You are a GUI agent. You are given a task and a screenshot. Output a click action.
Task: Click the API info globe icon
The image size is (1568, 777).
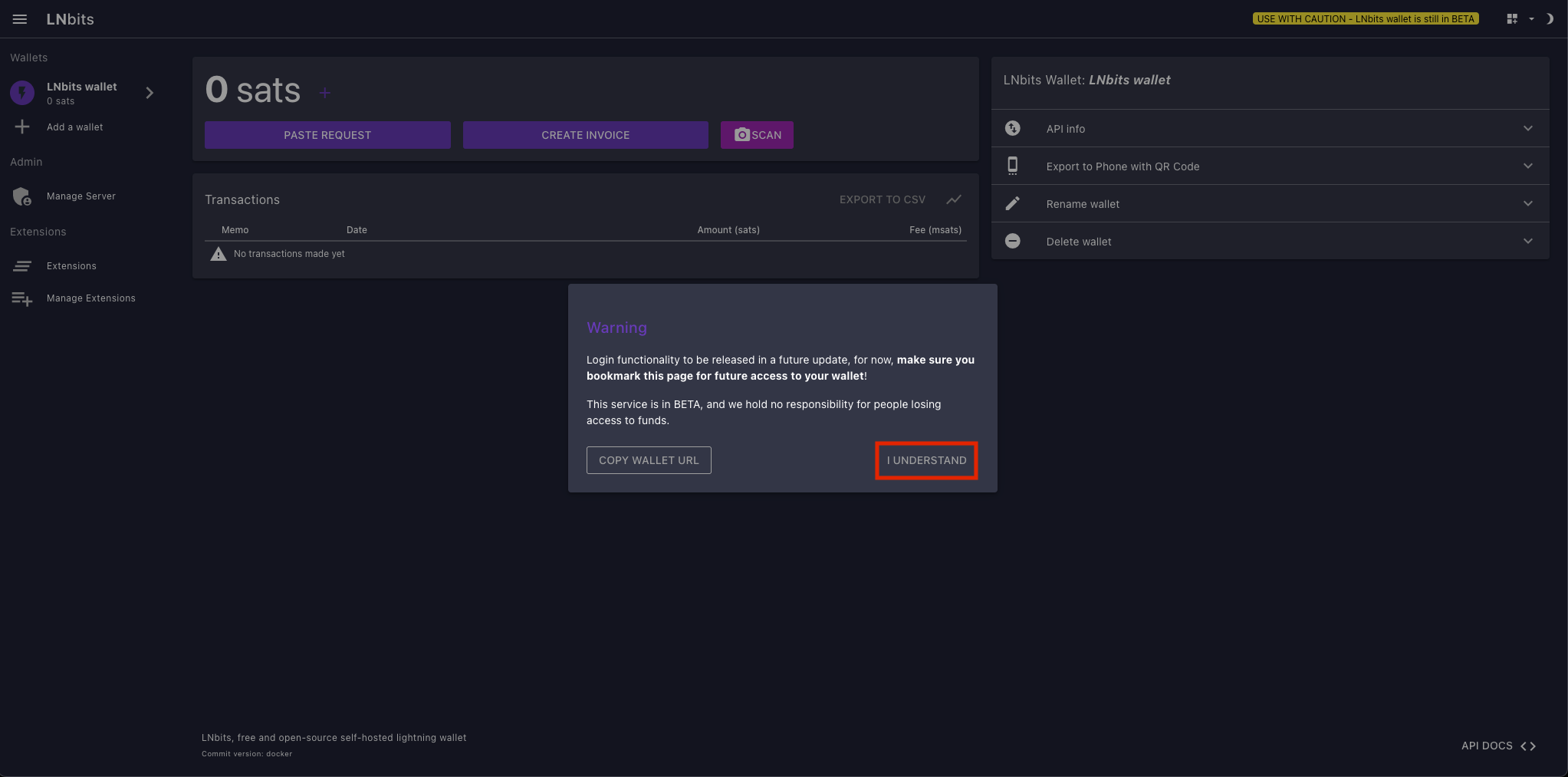point(1012,128)
